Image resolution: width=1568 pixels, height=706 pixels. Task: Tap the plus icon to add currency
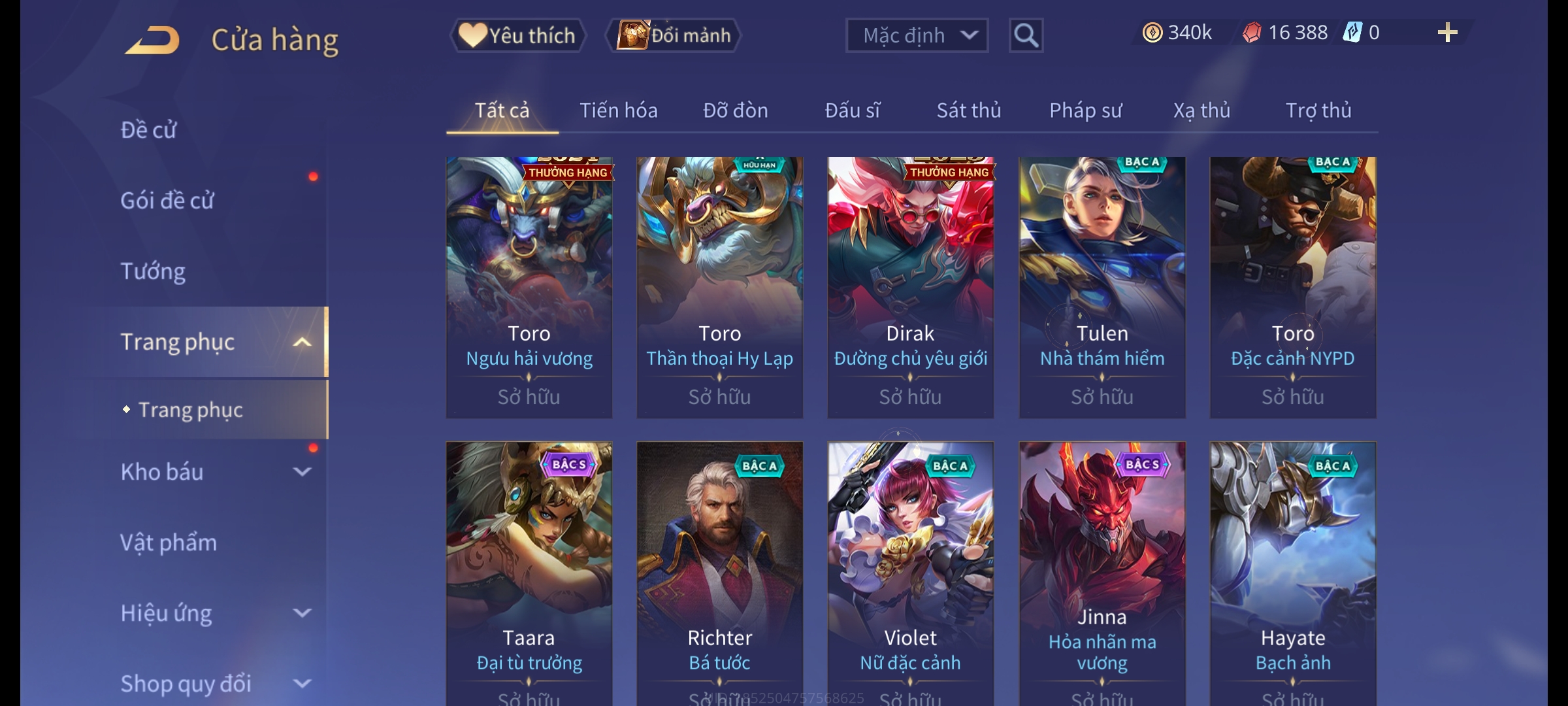coord(1447,33)
